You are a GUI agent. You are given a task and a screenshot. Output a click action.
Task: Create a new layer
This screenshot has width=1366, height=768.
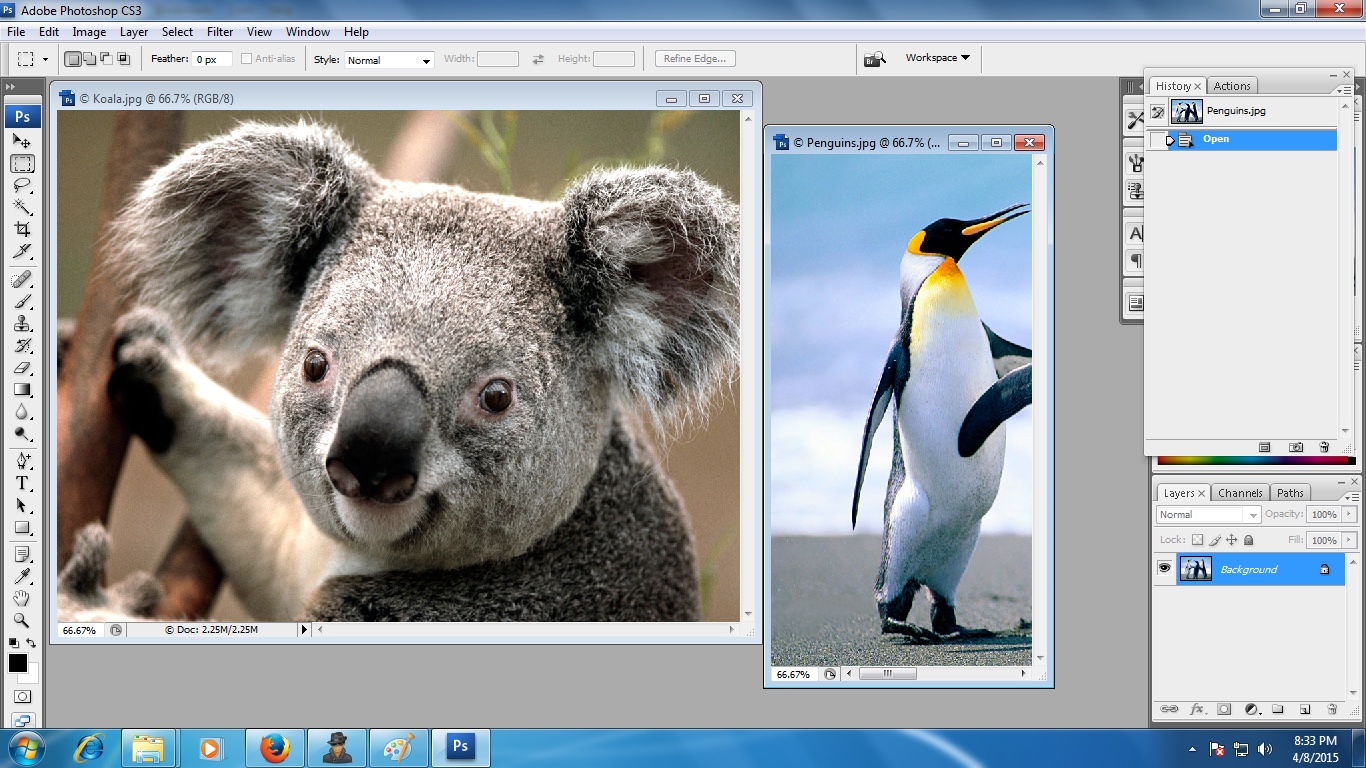(1305, 709)
